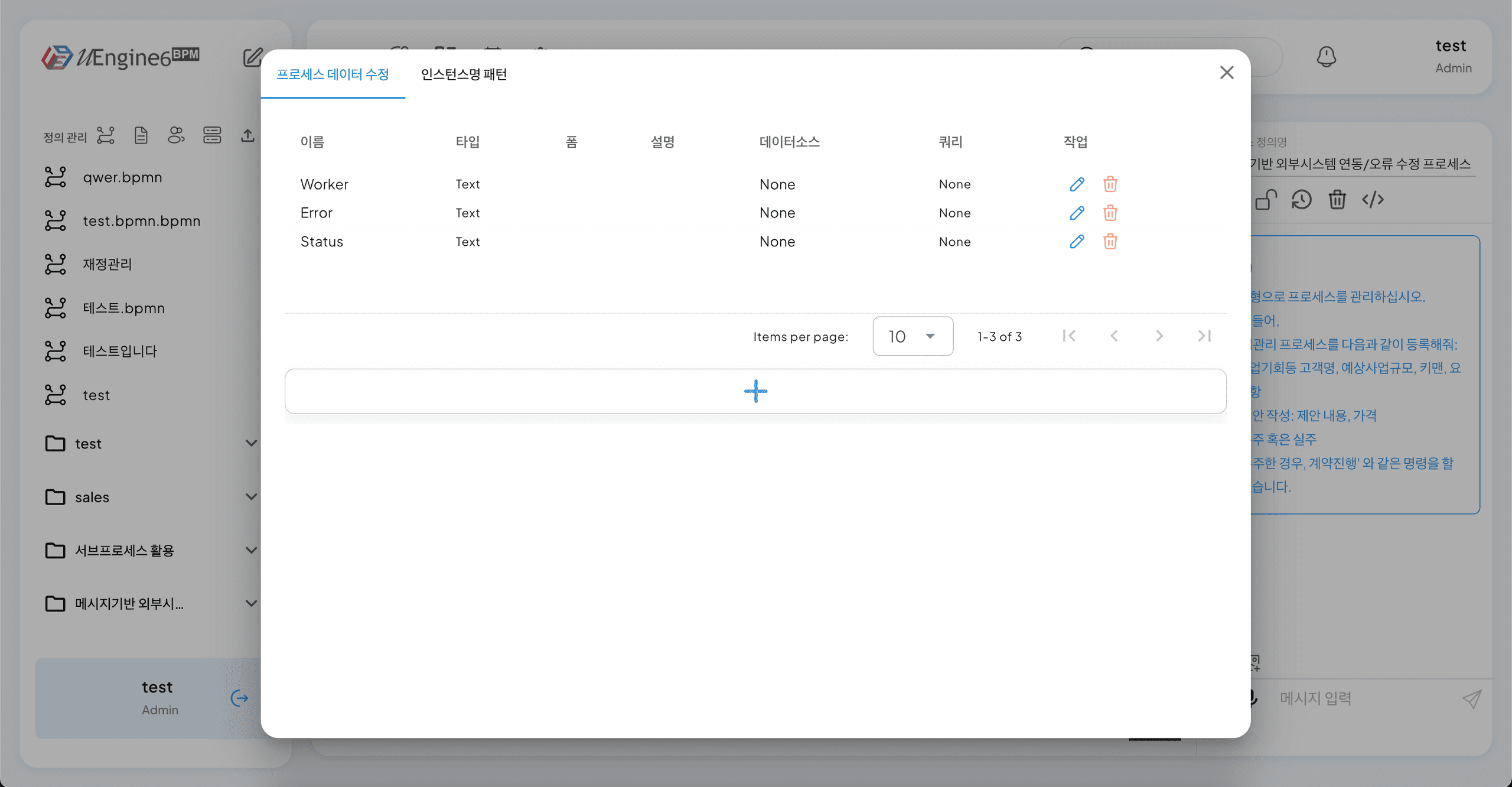1512x787 pixels.
Task: Expand the 서브프로세스 활용 folder
Action: (x=251, y=550)
